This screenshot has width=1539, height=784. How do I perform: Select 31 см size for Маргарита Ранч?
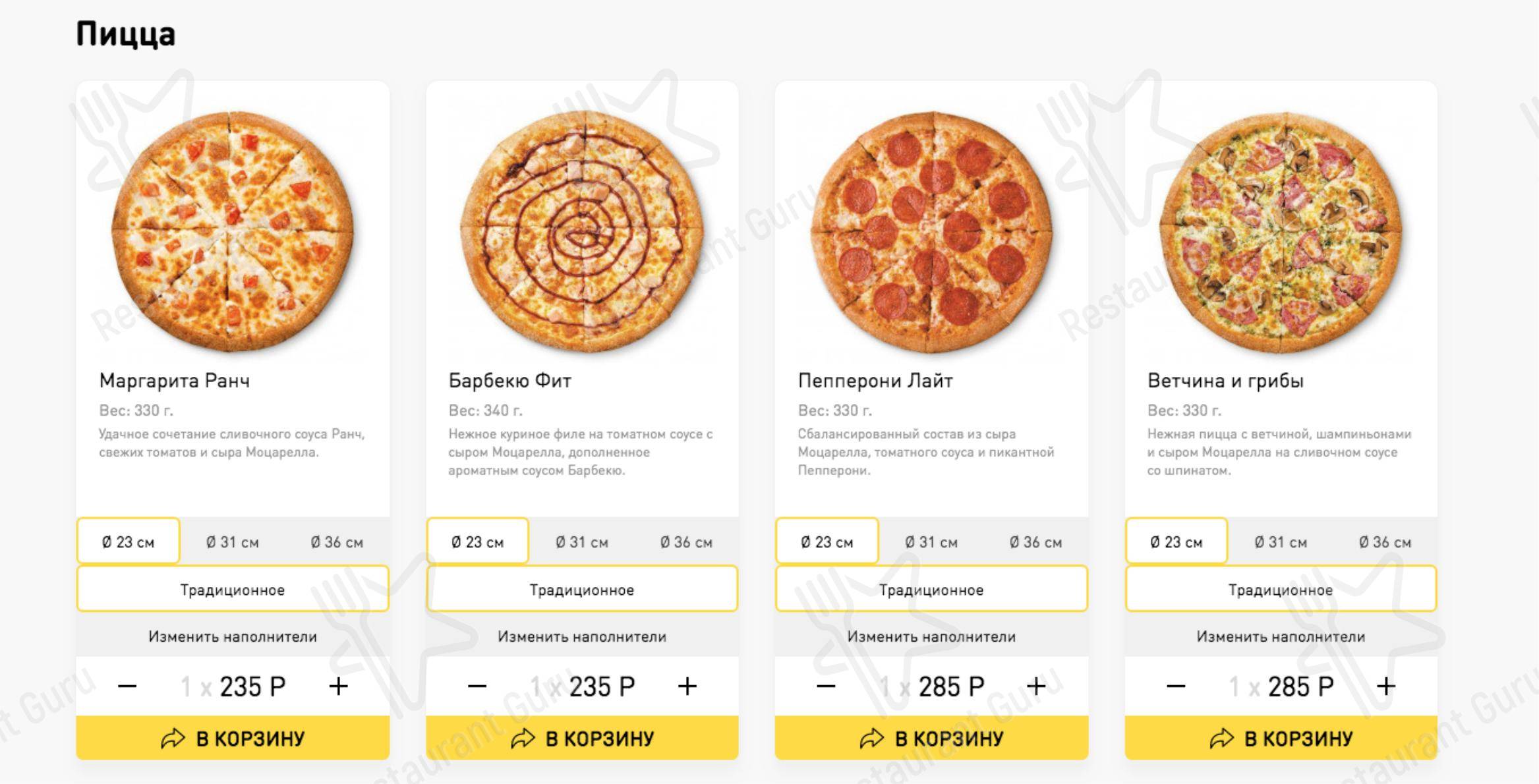[x=232, y=542]
